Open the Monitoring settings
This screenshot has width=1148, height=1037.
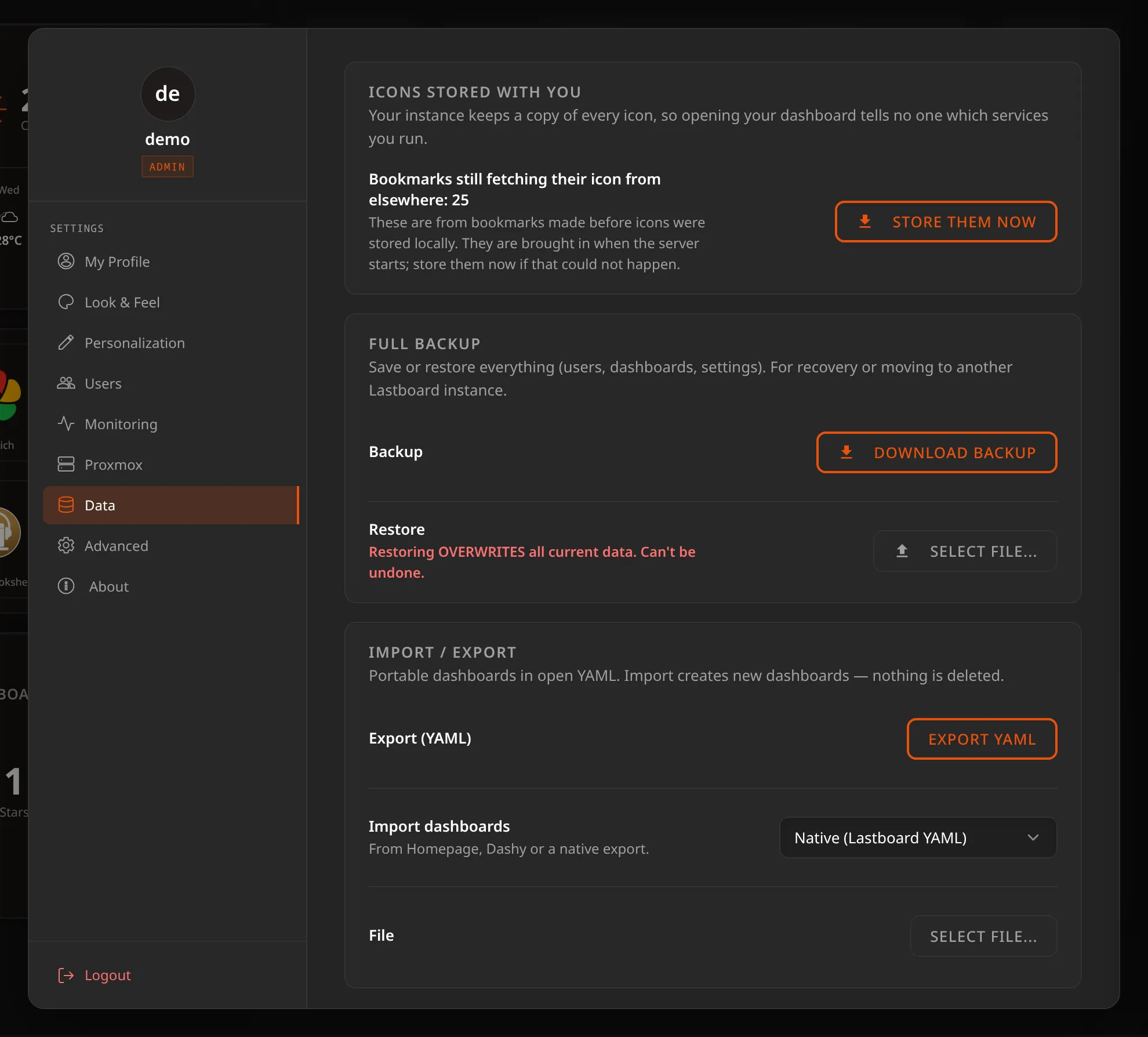[170, 424]
